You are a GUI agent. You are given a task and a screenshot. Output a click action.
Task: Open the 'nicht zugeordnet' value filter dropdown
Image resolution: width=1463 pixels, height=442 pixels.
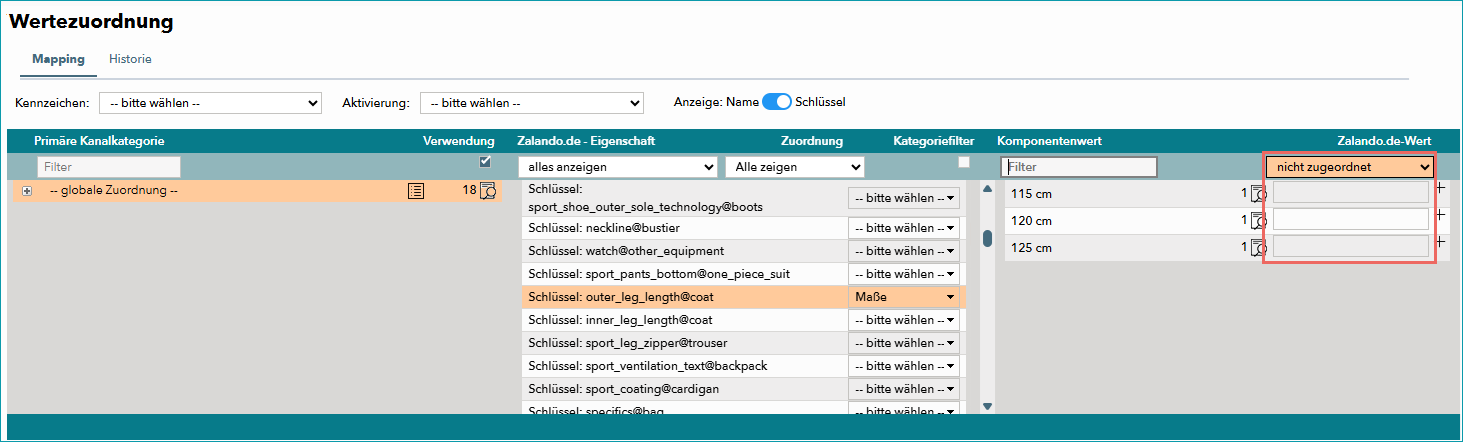pos(1350,167)
